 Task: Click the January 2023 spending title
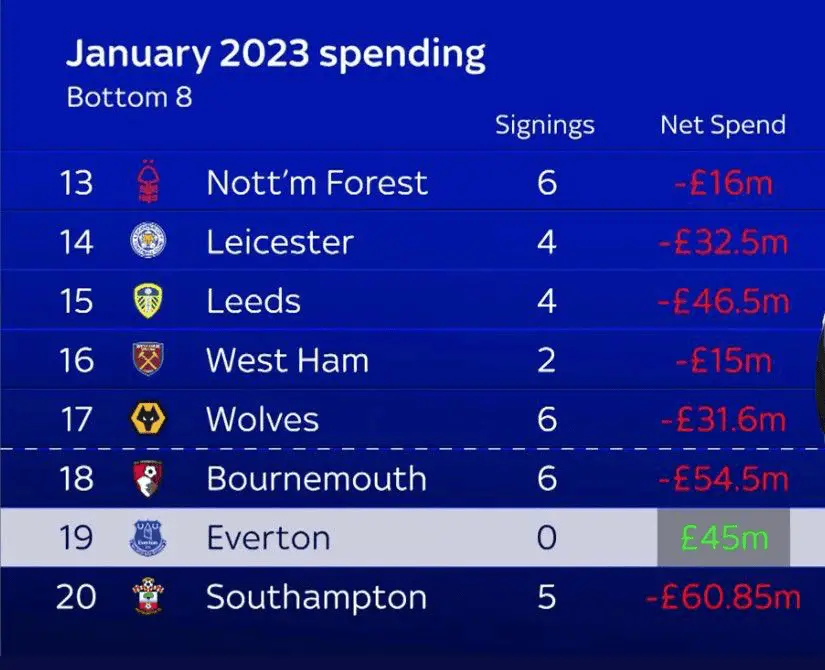pyautogui.click(x=276, y=54)
